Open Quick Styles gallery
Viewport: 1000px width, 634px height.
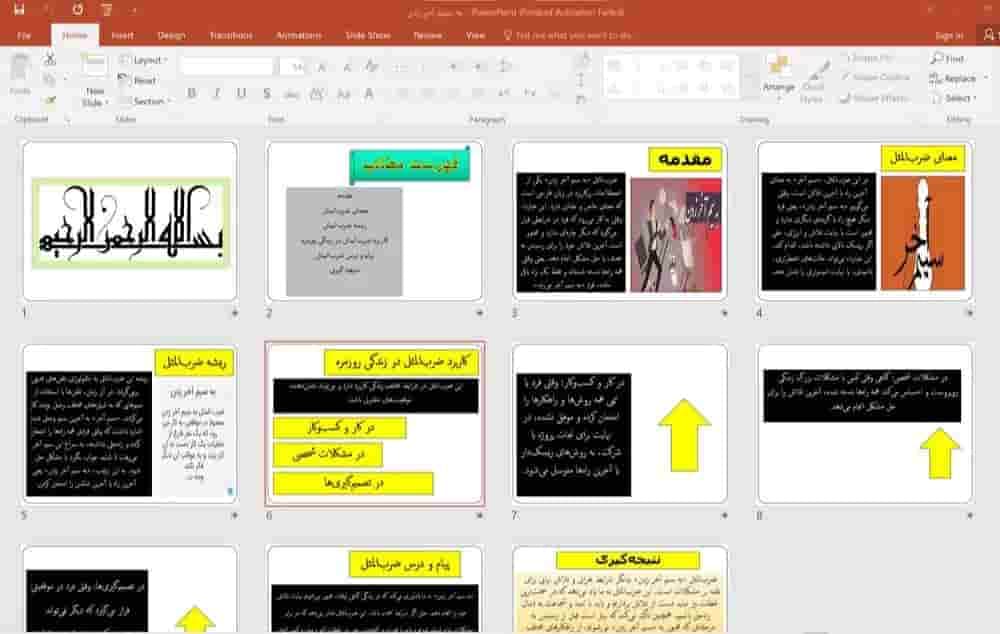pyautogui.click(x=812, y=82)
